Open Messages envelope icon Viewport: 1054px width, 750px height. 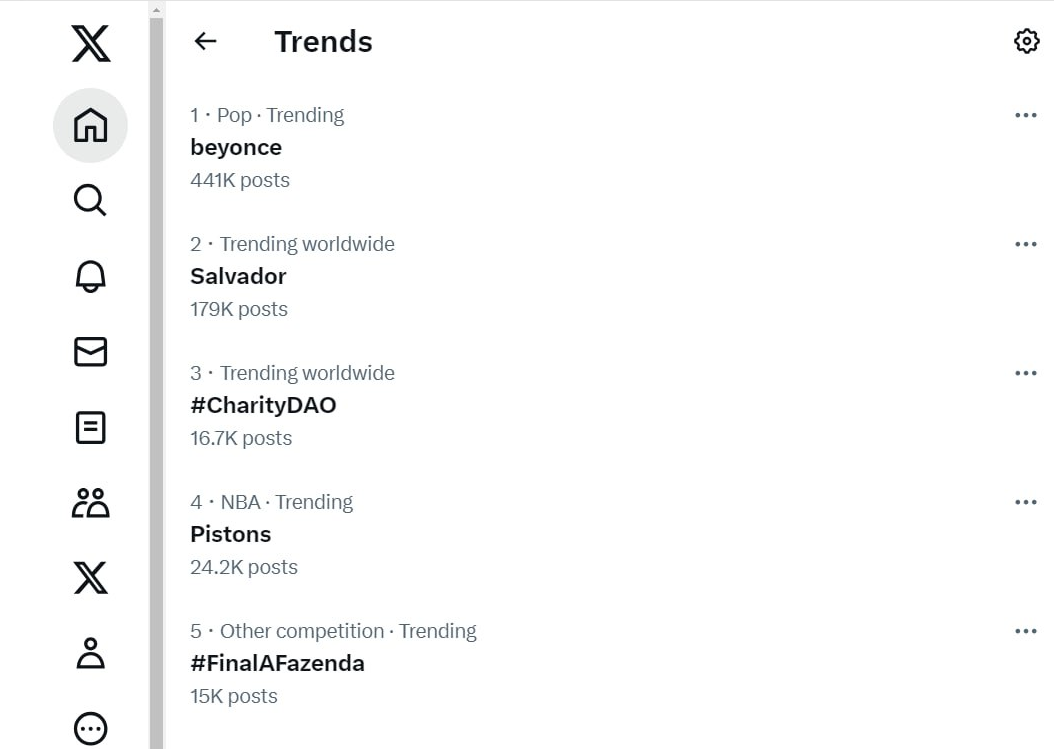90,351
